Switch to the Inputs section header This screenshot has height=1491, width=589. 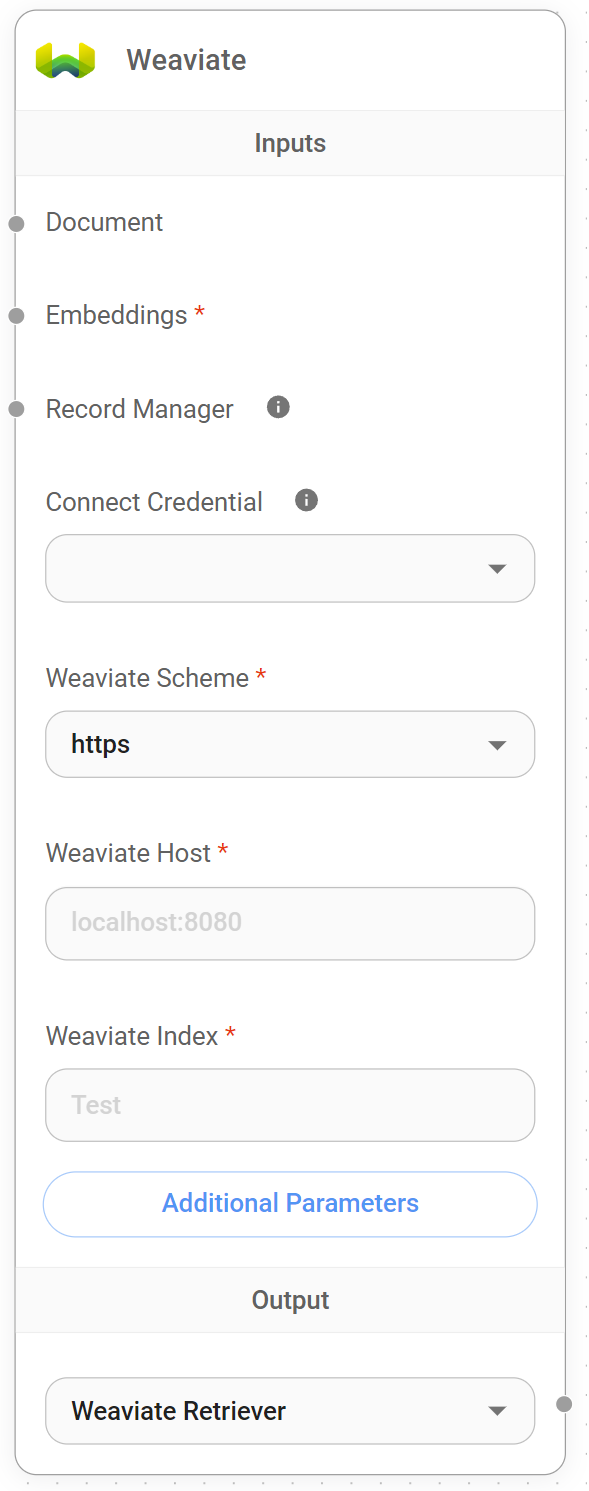click(290, 143)
